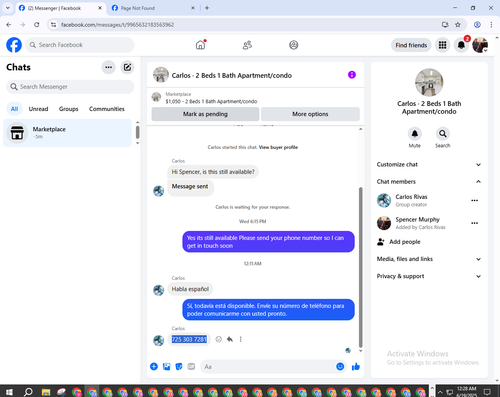500x397 pixels.
Task: Expand Privacy & support section
Action: click(429, 276)
